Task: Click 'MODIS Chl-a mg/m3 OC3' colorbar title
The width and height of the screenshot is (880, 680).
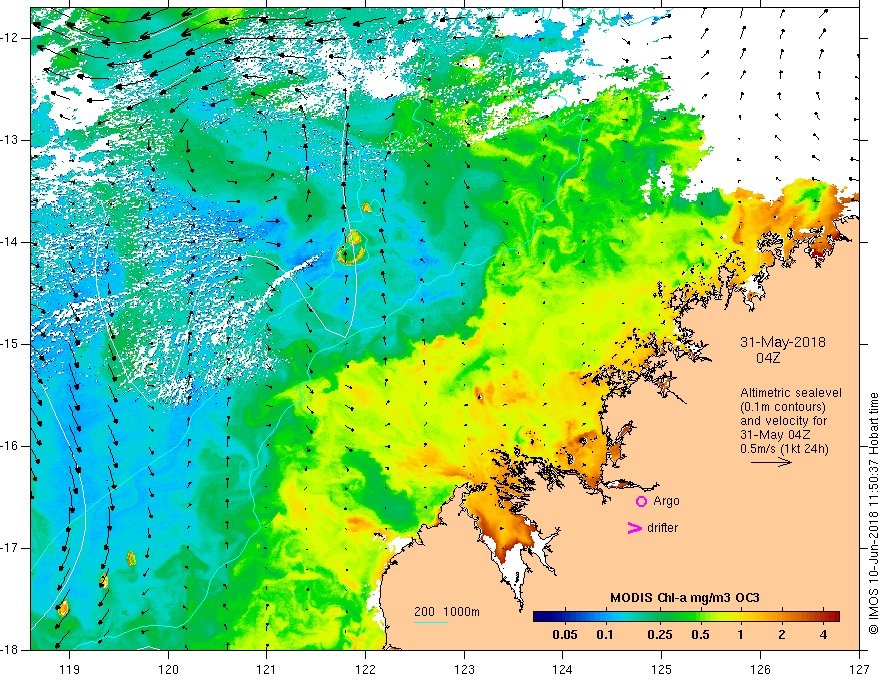Action: click(x=685, y=598)
